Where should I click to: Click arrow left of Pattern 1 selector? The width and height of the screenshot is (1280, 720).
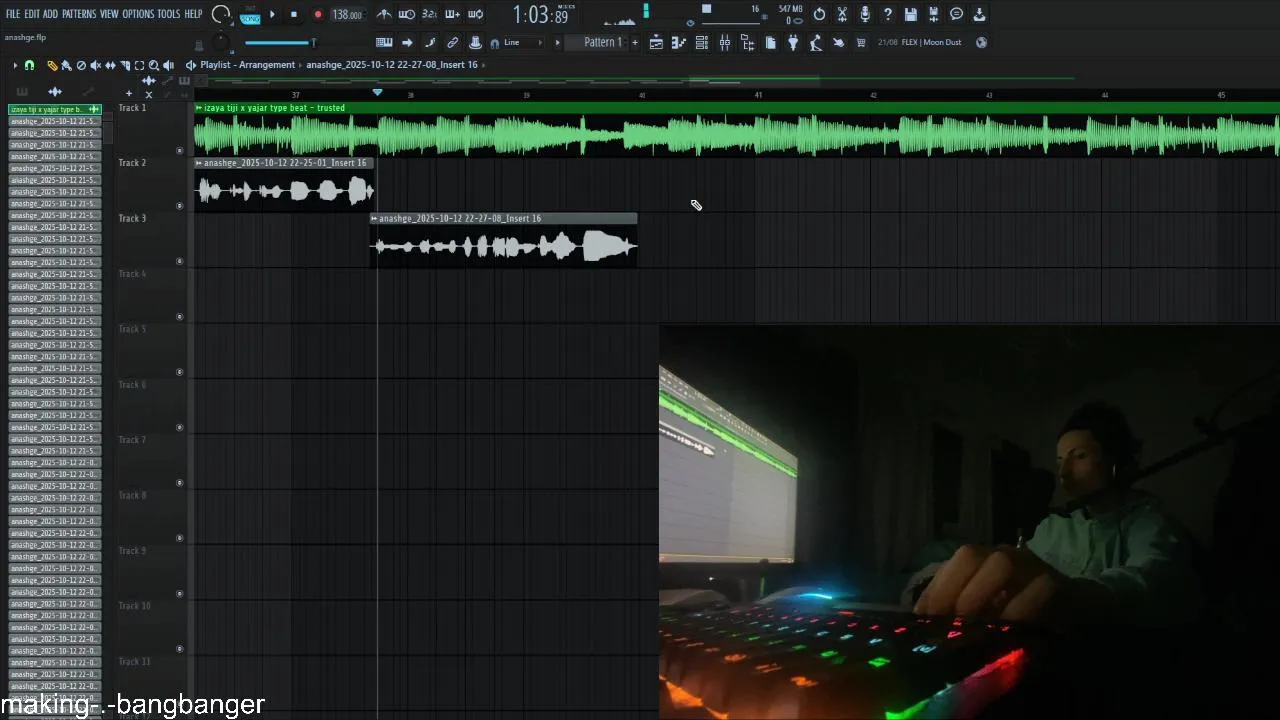click(557, 42)
